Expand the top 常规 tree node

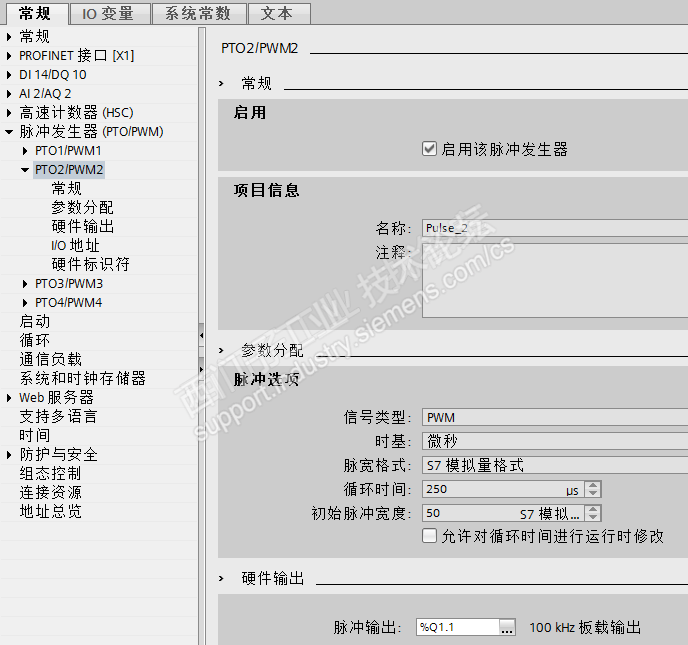(x=9, y=36)
